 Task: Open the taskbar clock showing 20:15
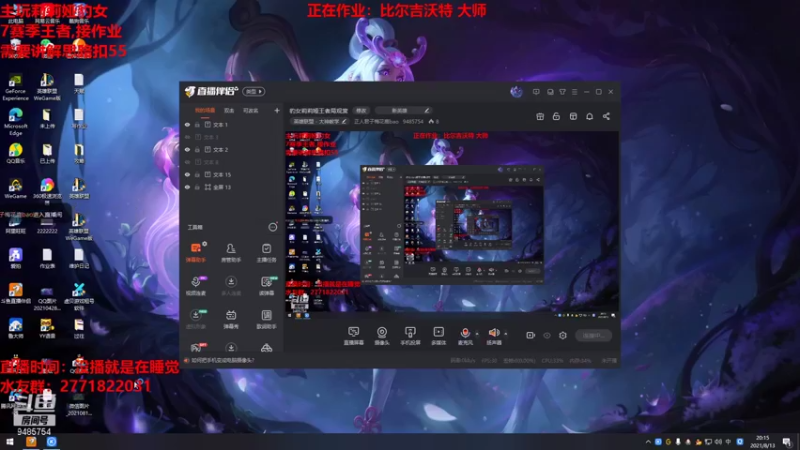(762, 442)
